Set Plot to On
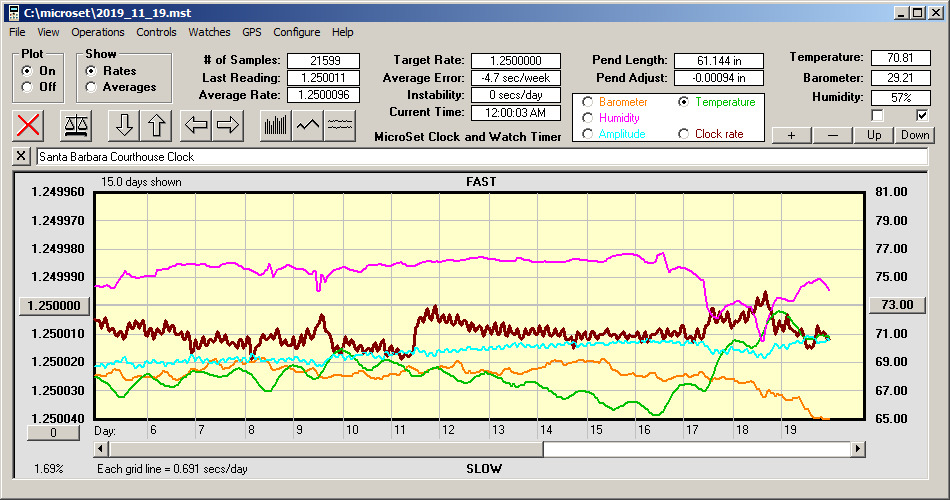The height and width of the screenshot is (500, 950). [27, 71]
